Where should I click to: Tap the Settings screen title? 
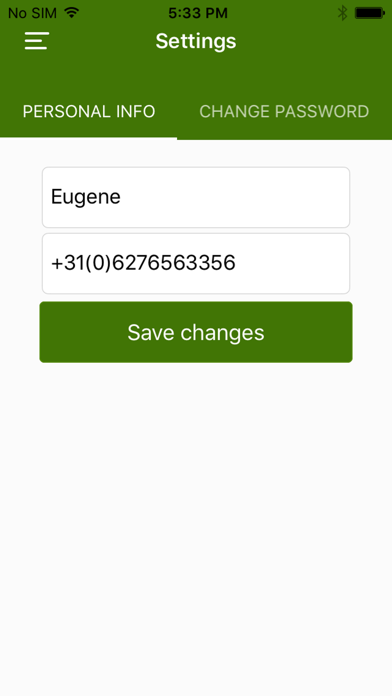196,41
